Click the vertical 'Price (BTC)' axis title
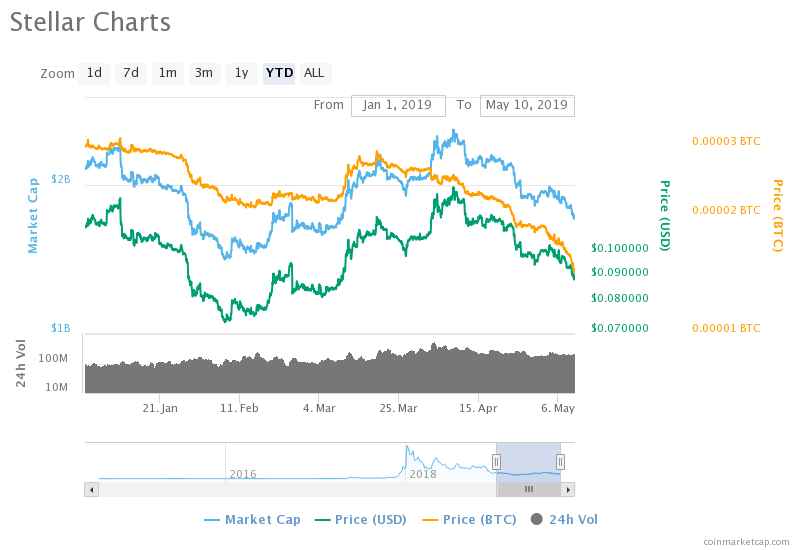800x550 pixels. click(778, 215)
